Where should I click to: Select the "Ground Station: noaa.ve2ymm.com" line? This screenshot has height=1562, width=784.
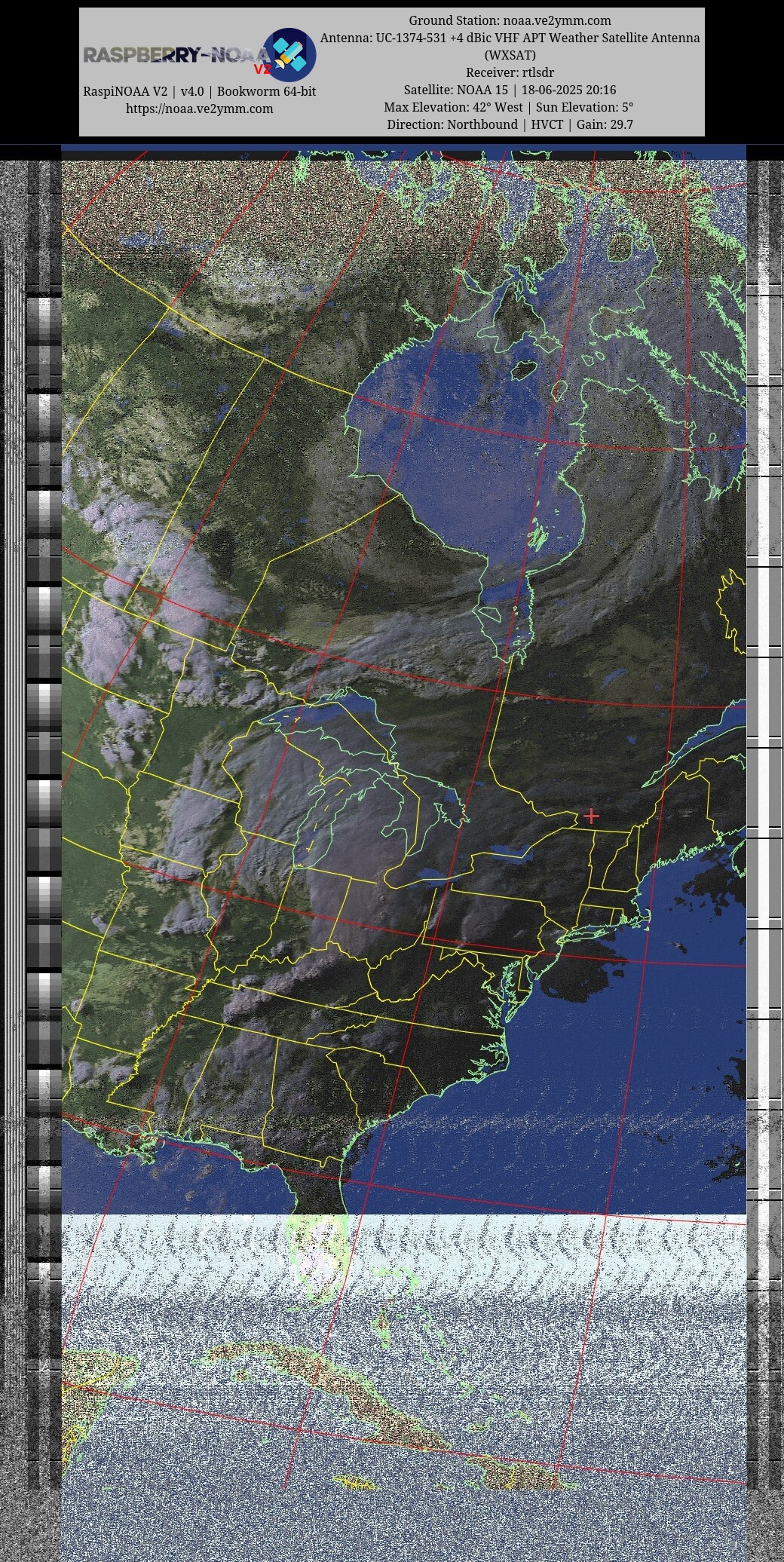[x=510, y=20]
